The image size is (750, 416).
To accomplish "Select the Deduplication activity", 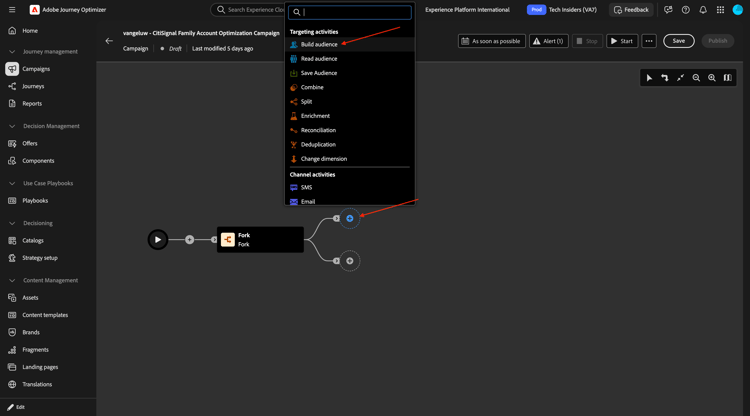I will (x=350, y=144).
